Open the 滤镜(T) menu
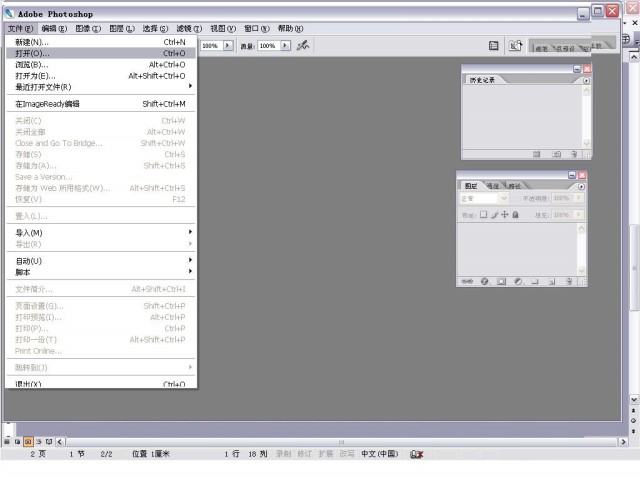Image resolution: width=640 pixels, height=479 pixels. pos(189,29)
